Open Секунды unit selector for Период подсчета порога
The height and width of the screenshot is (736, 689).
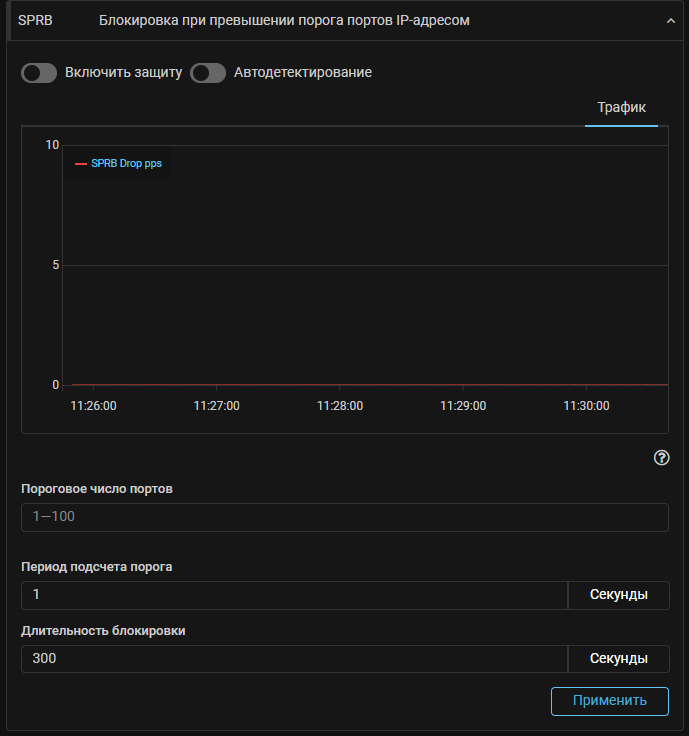[x=618, y=595]
